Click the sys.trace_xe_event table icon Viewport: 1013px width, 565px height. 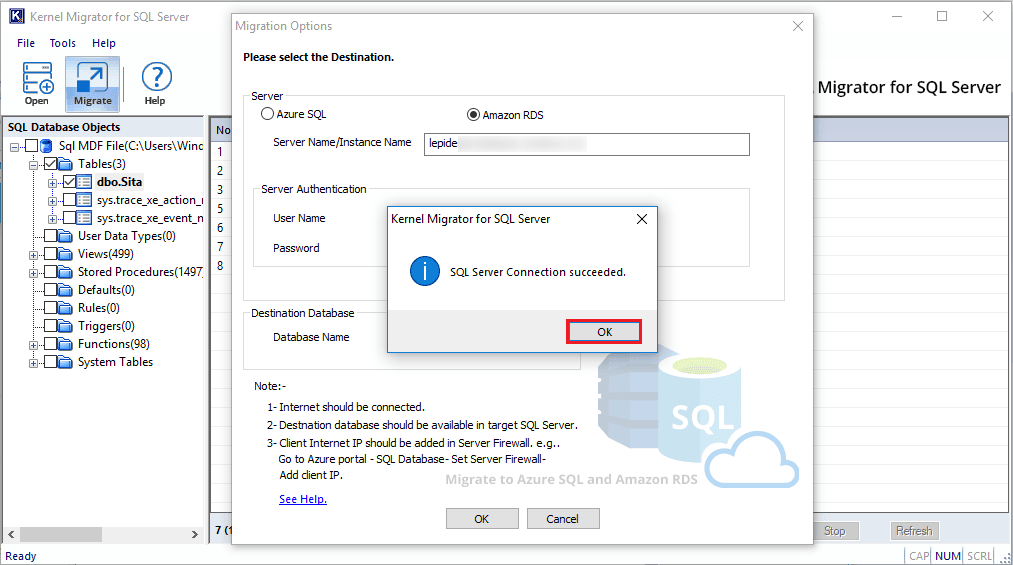[84, 218]
